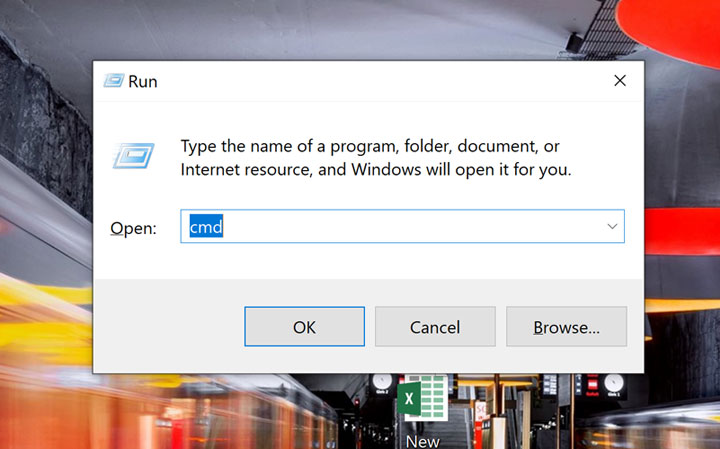Click the "Type the name of a program" description

pos(376,158)
